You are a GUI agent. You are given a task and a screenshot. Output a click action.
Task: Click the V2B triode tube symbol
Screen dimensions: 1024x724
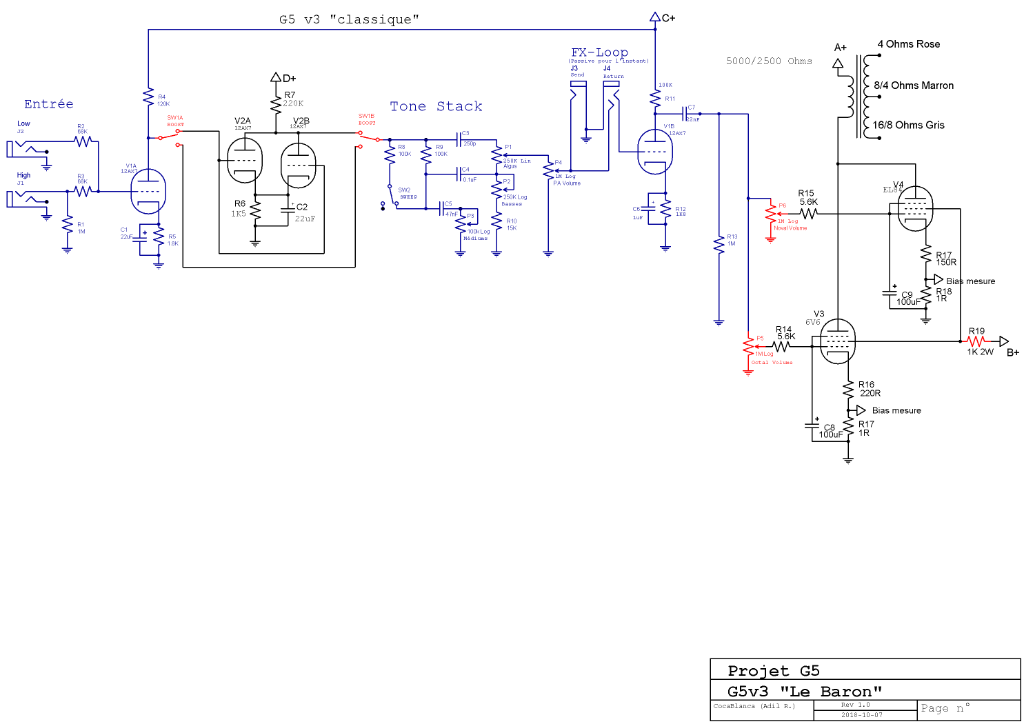299,165
